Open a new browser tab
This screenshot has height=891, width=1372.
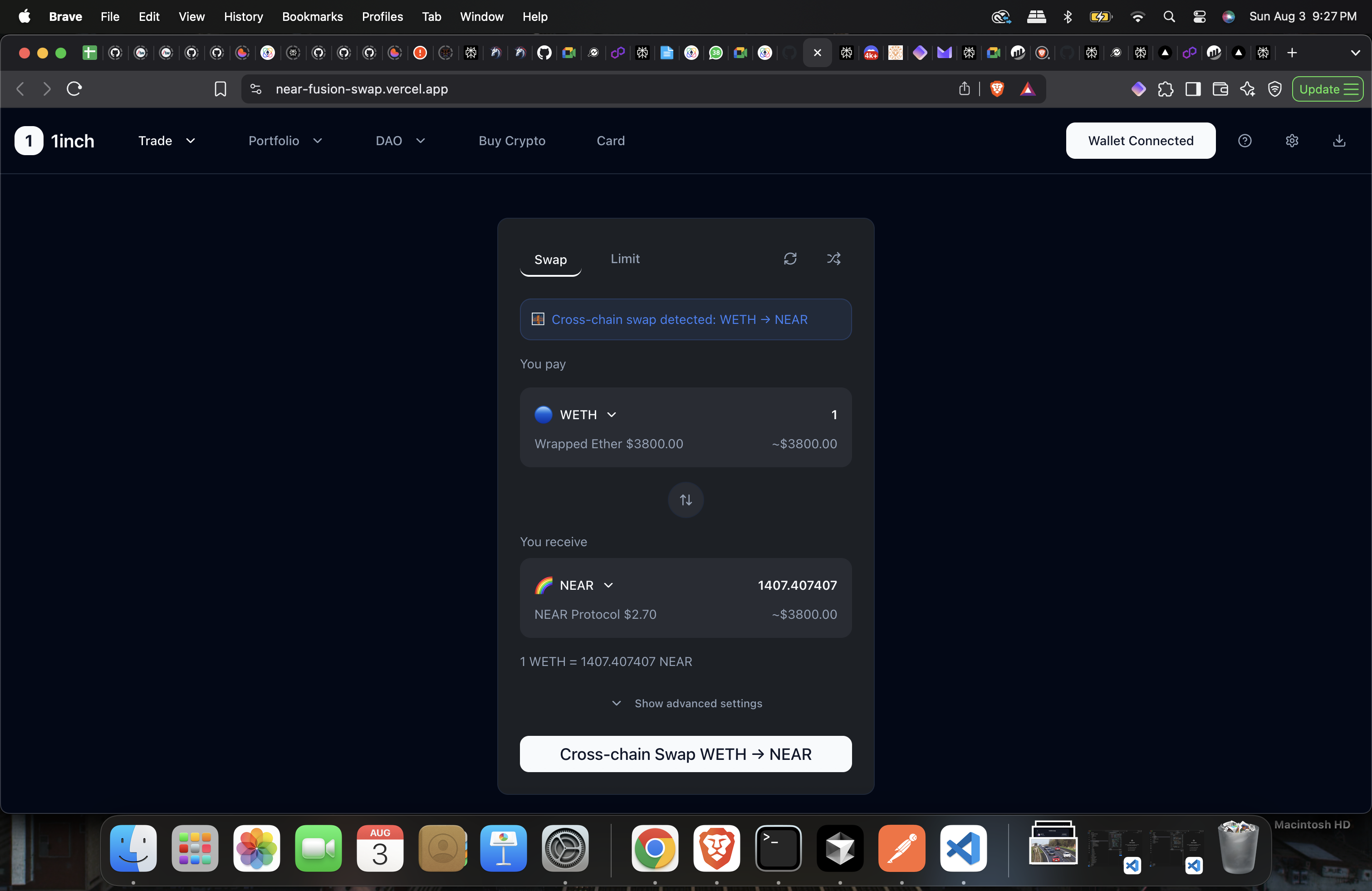tap(1292, 53)
